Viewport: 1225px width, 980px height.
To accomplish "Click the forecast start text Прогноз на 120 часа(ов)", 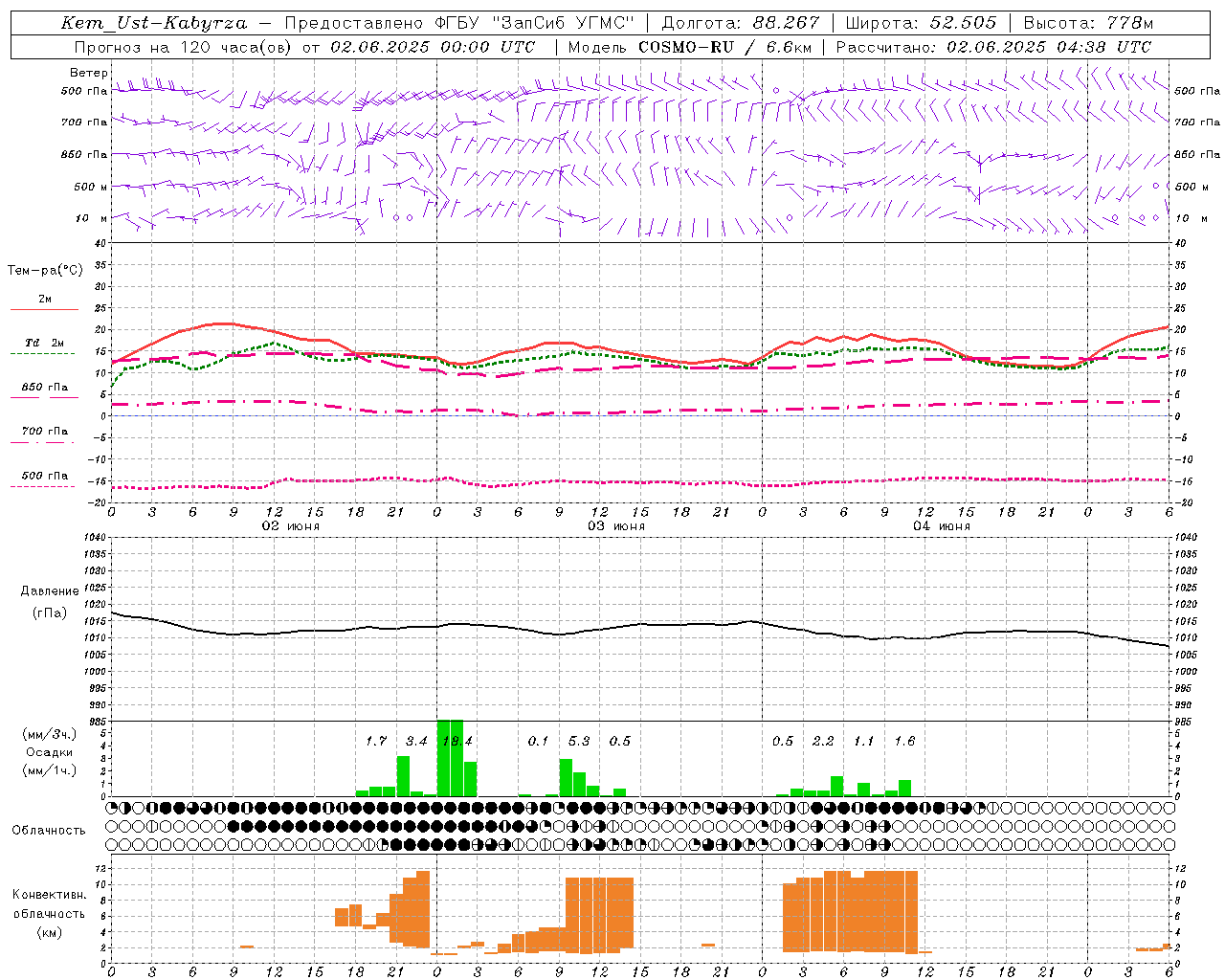I will pyautogui.click(x=184, y=47).
